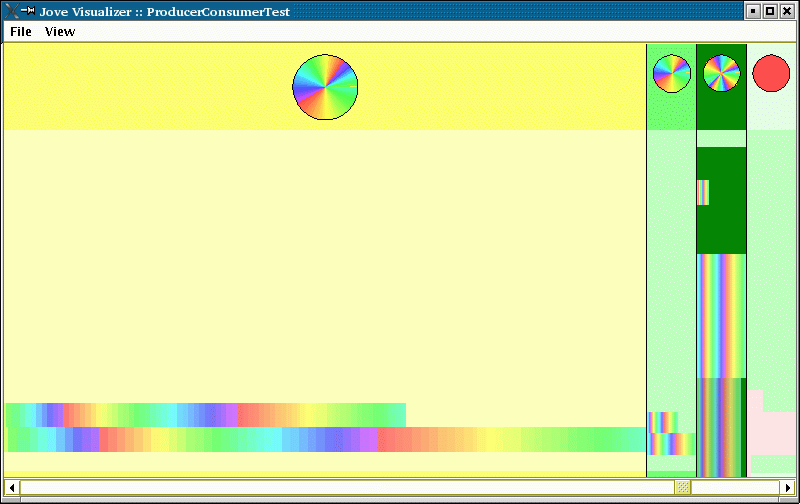Click the shorter rainbow stripe bar in the yellow column

pos(206,415)
